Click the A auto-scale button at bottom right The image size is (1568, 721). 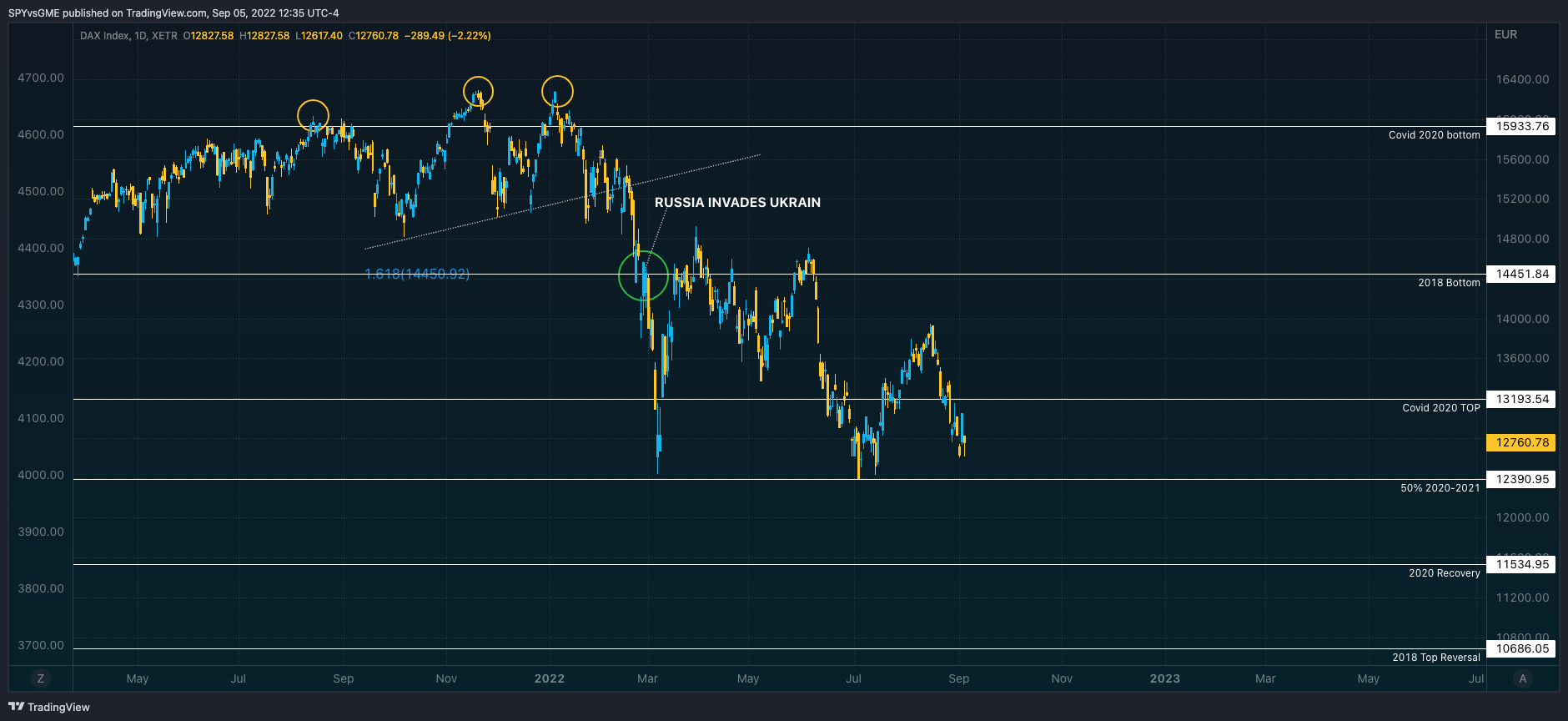click(1522, 678)
